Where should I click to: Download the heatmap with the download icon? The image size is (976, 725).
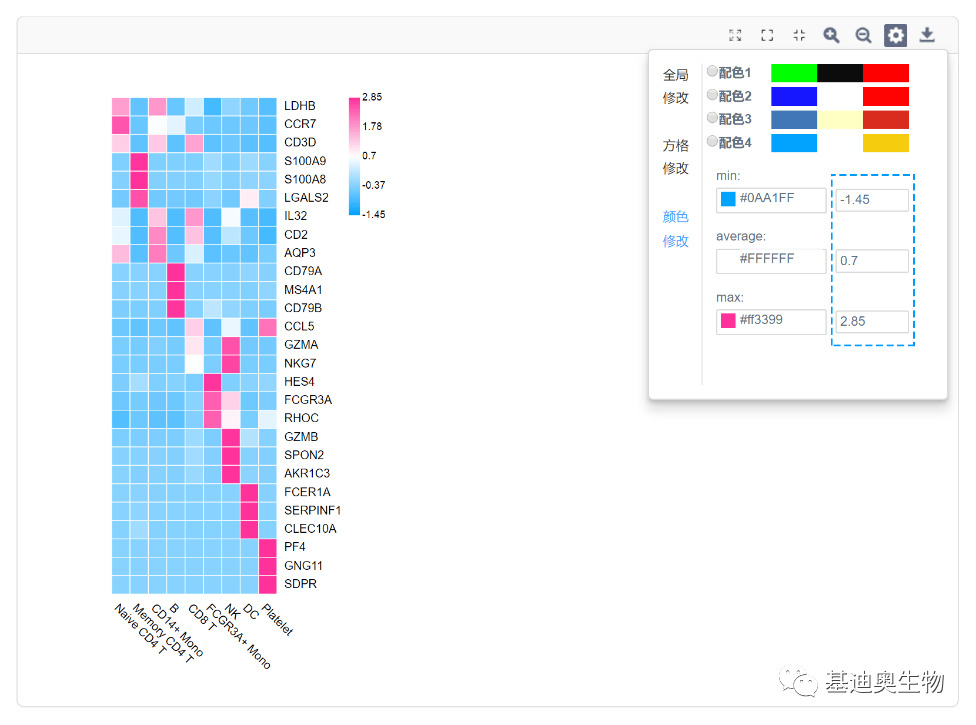pos(927,35)
